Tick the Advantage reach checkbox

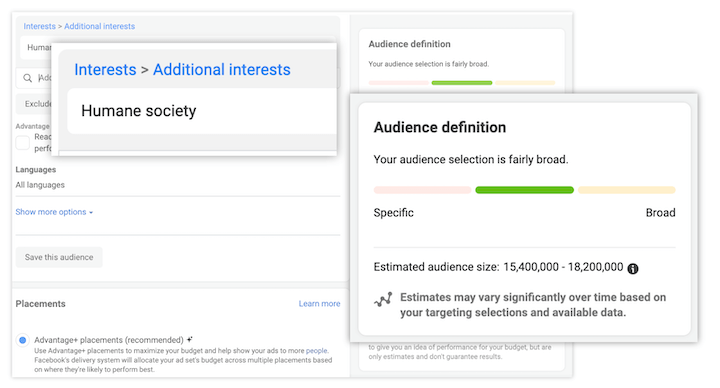(22, 143)
